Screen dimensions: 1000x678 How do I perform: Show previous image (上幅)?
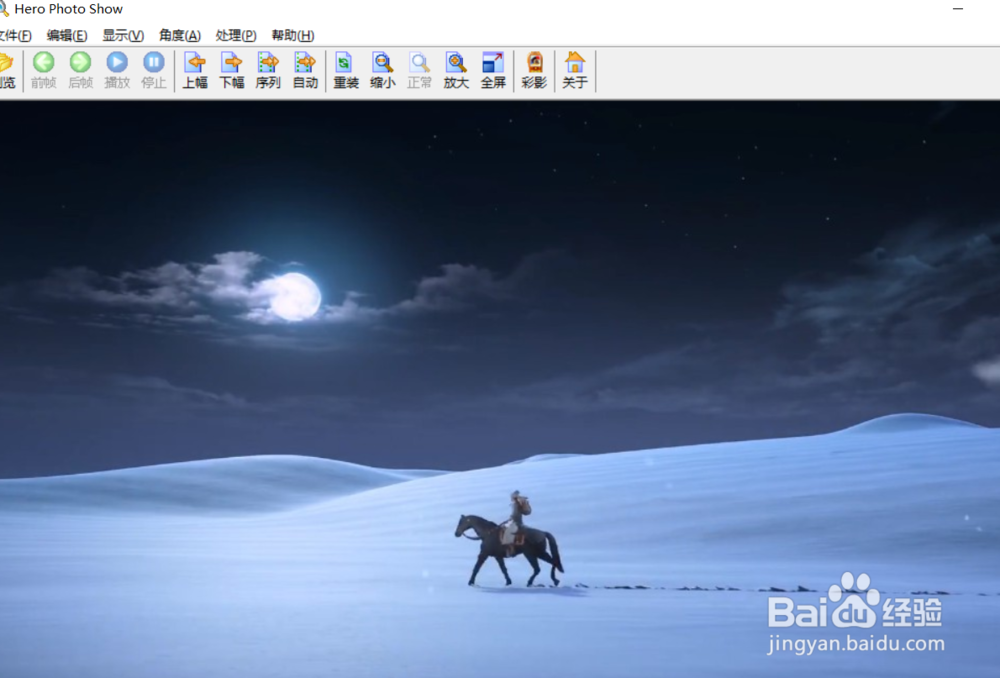[195, 70]
